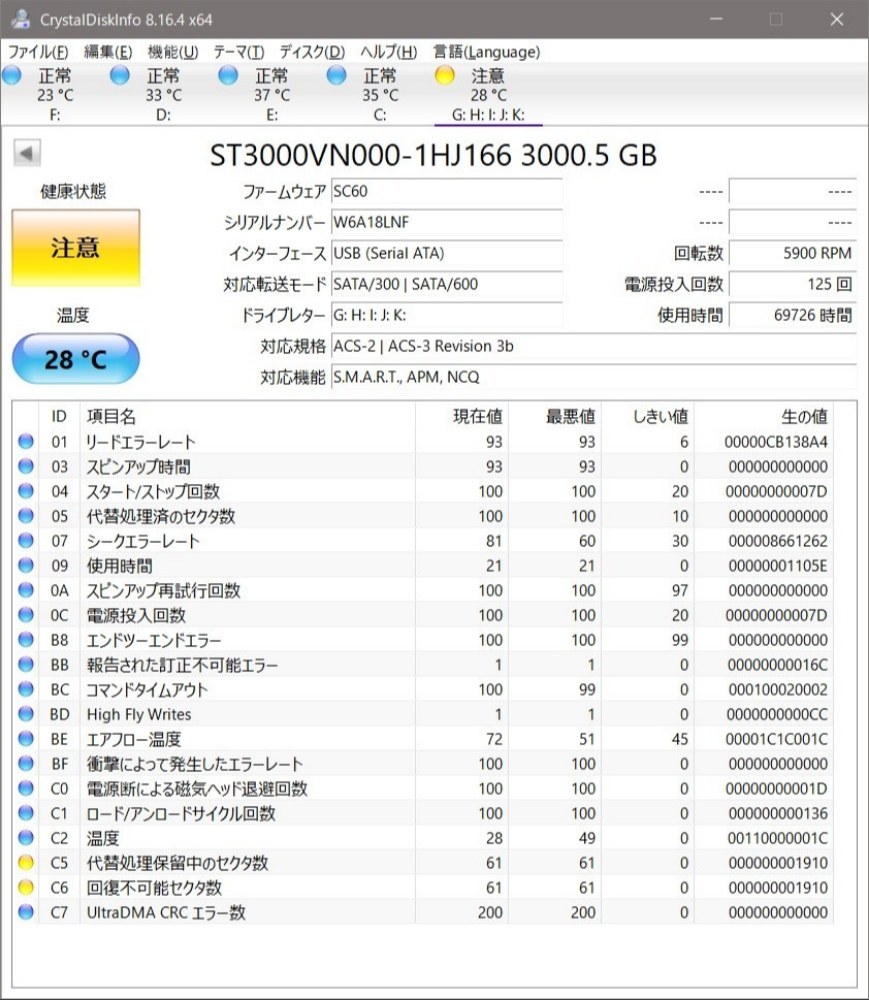Select the E: drive status orb
Image resolution: width=869 pixels, height=1000 pixels.
[x=228, y=76]
